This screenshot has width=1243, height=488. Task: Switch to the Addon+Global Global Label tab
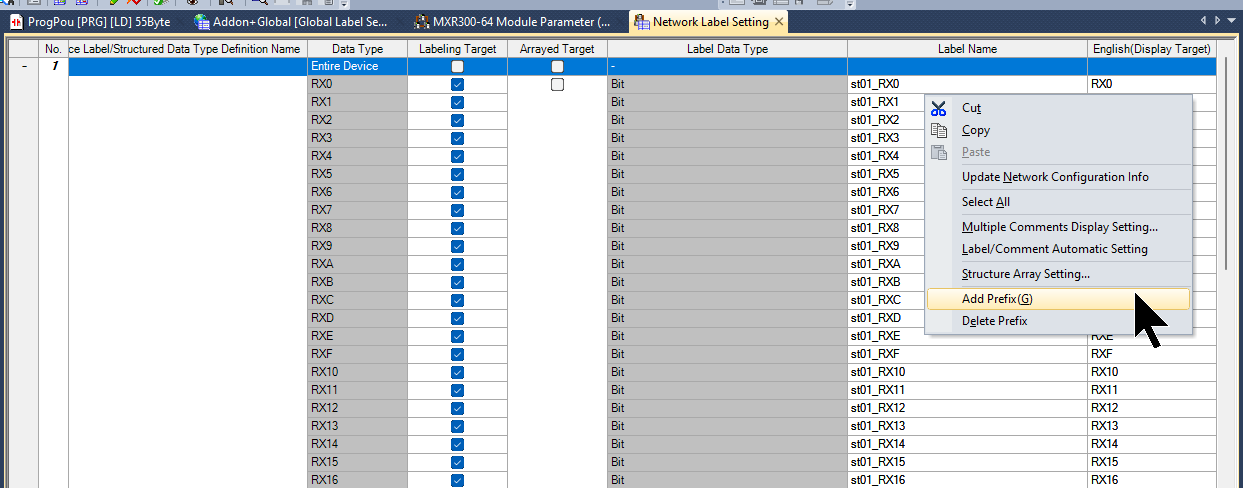299,22
